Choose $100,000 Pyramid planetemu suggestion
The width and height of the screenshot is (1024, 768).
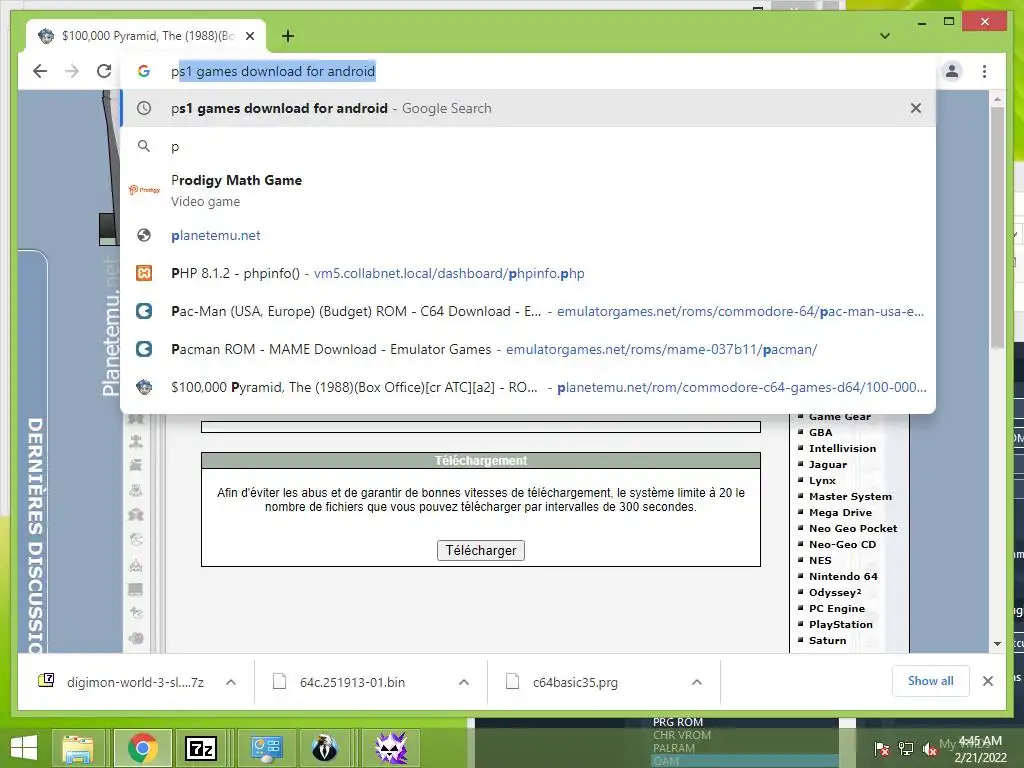[528, 387]
